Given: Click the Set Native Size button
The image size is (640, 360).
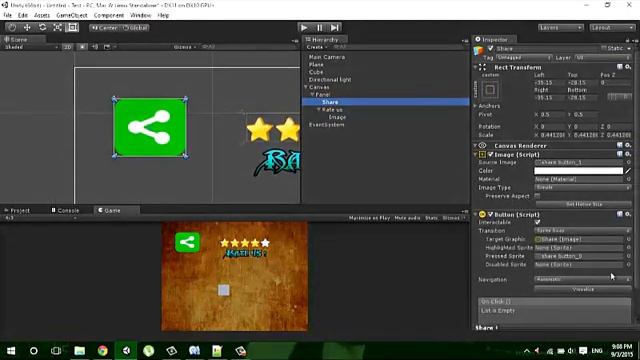Looking at the screenshot, I should pyautogui.click(x=583, y=204).
